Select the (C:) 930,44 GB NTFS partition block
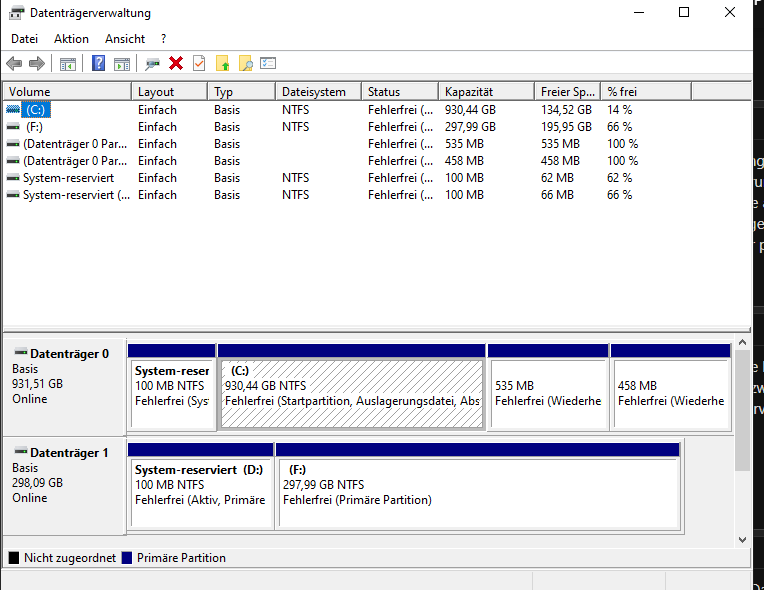The width and height of the screenshot is (764, 590). 351,387
